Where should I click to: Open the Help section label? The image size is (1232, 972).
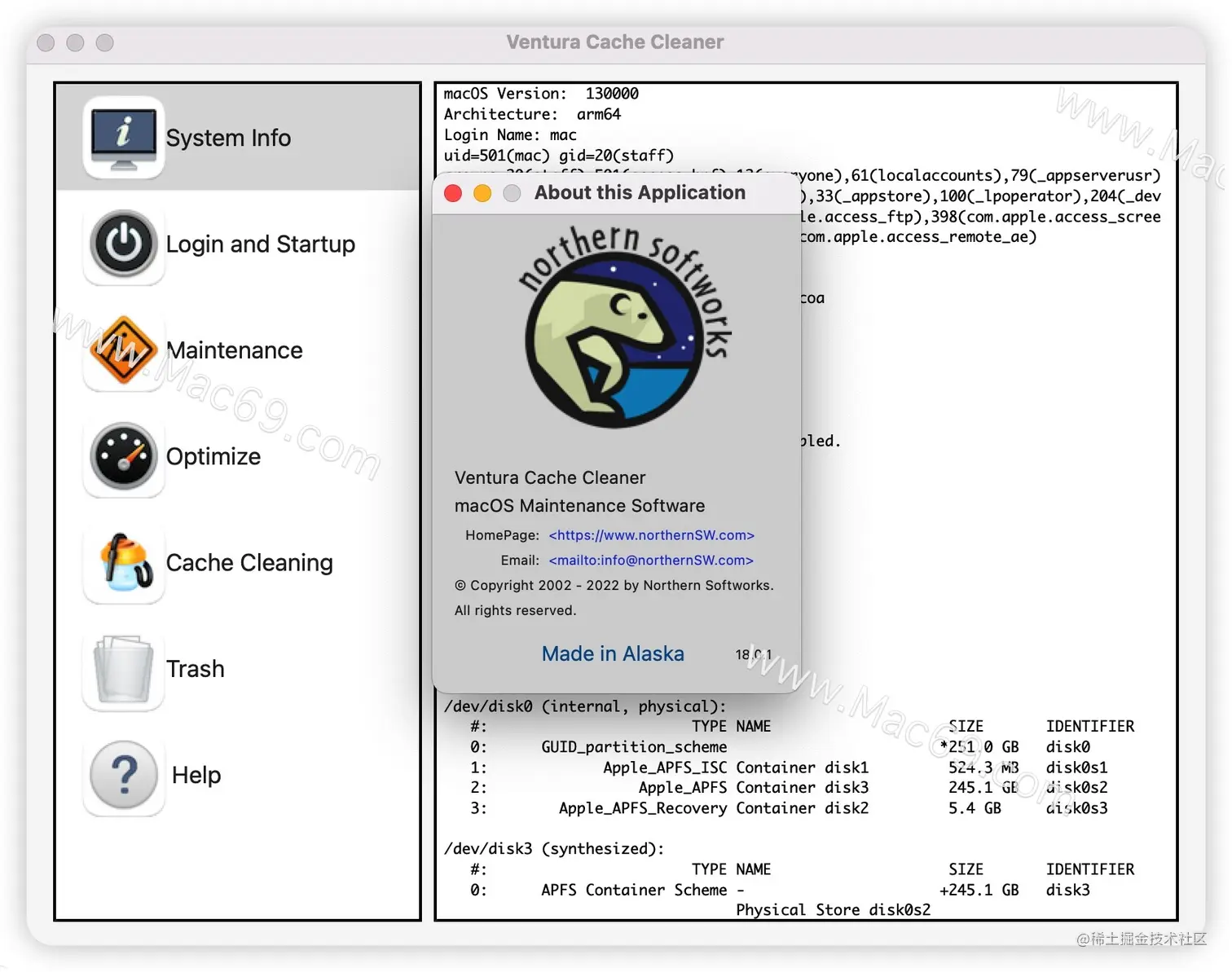pyautogui.click(x=196, y=775)
